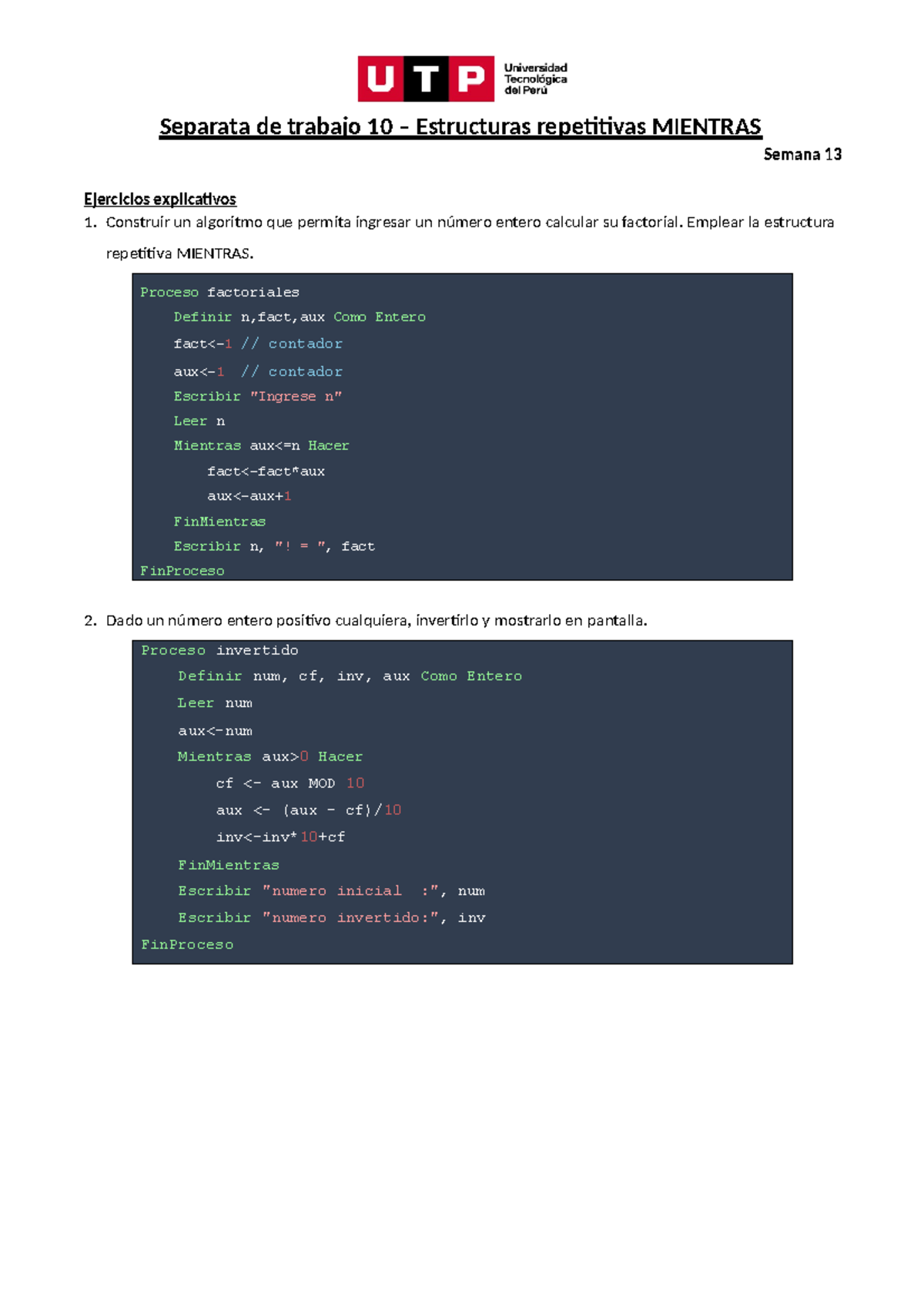Click the cf <- aux MOD 10 line

(x=290, y=783)
